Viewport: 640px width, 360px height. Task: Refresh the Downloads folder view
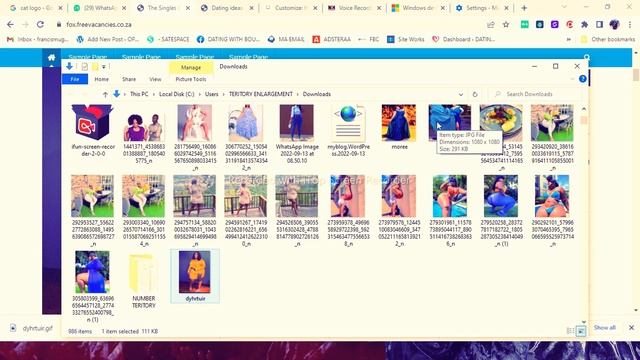[x=475, y=94]
